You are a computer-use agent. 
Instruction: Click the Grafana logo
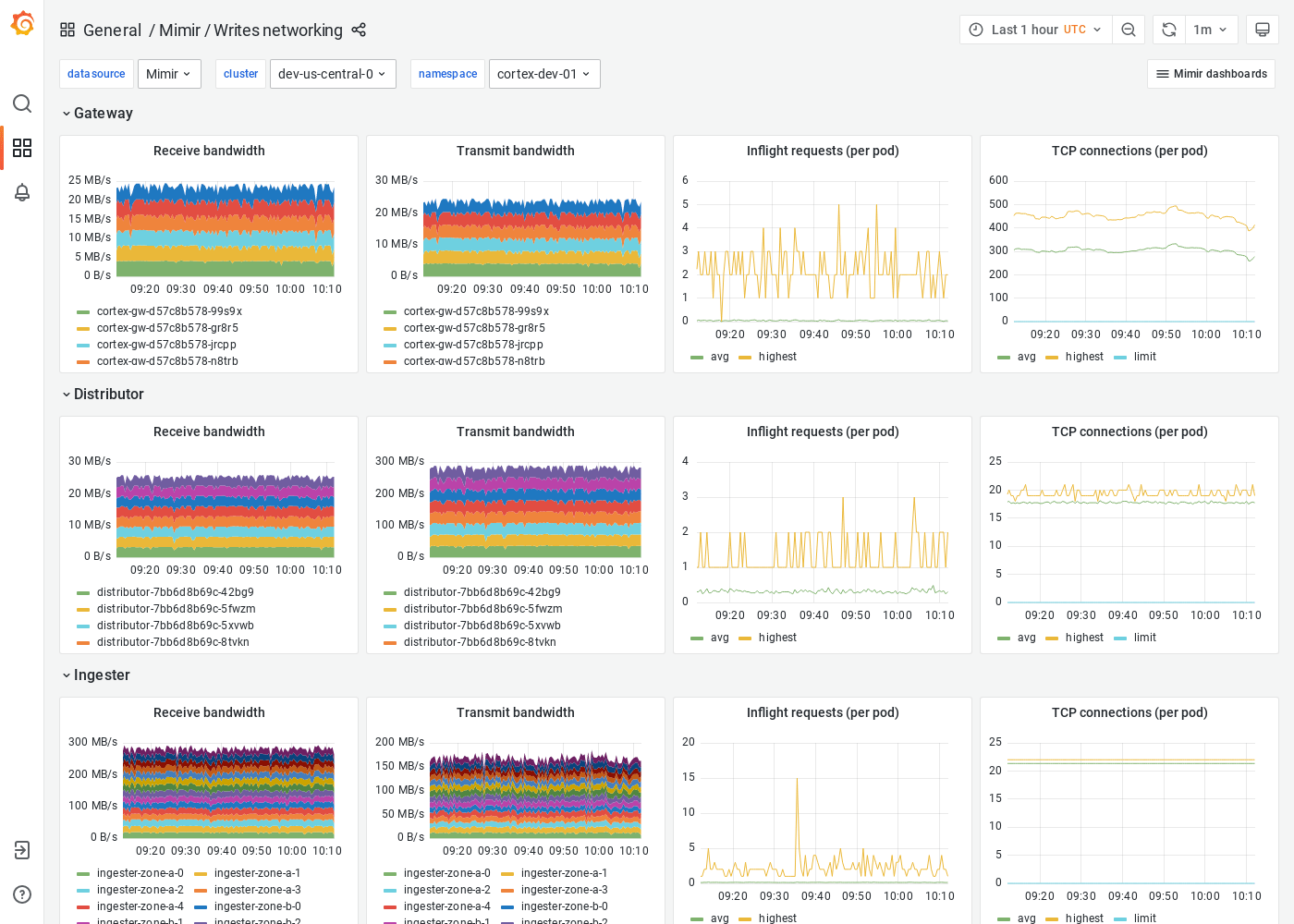tap(22, 23)
